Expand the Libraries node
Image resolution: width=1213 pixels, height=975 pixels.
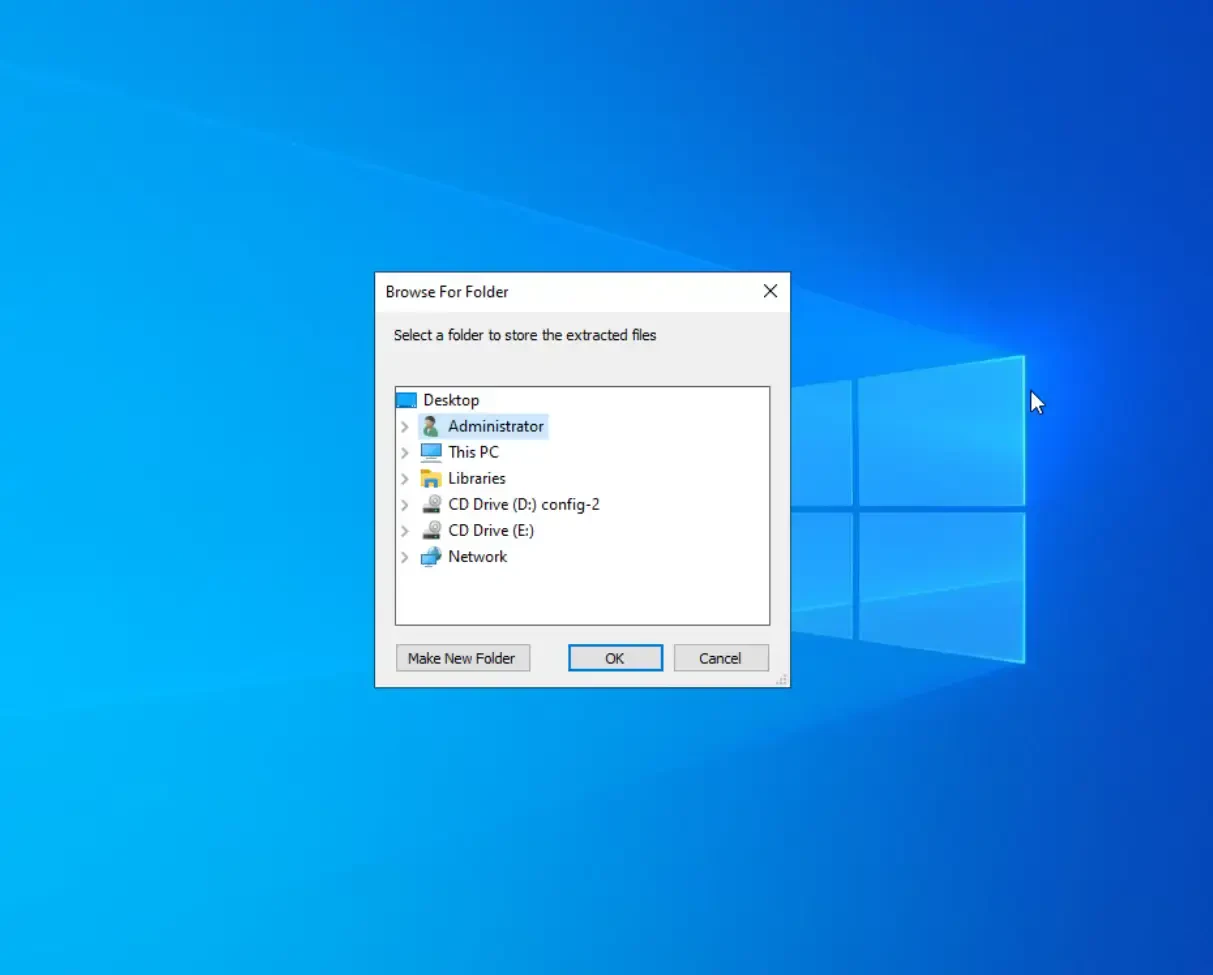[405, 478]
